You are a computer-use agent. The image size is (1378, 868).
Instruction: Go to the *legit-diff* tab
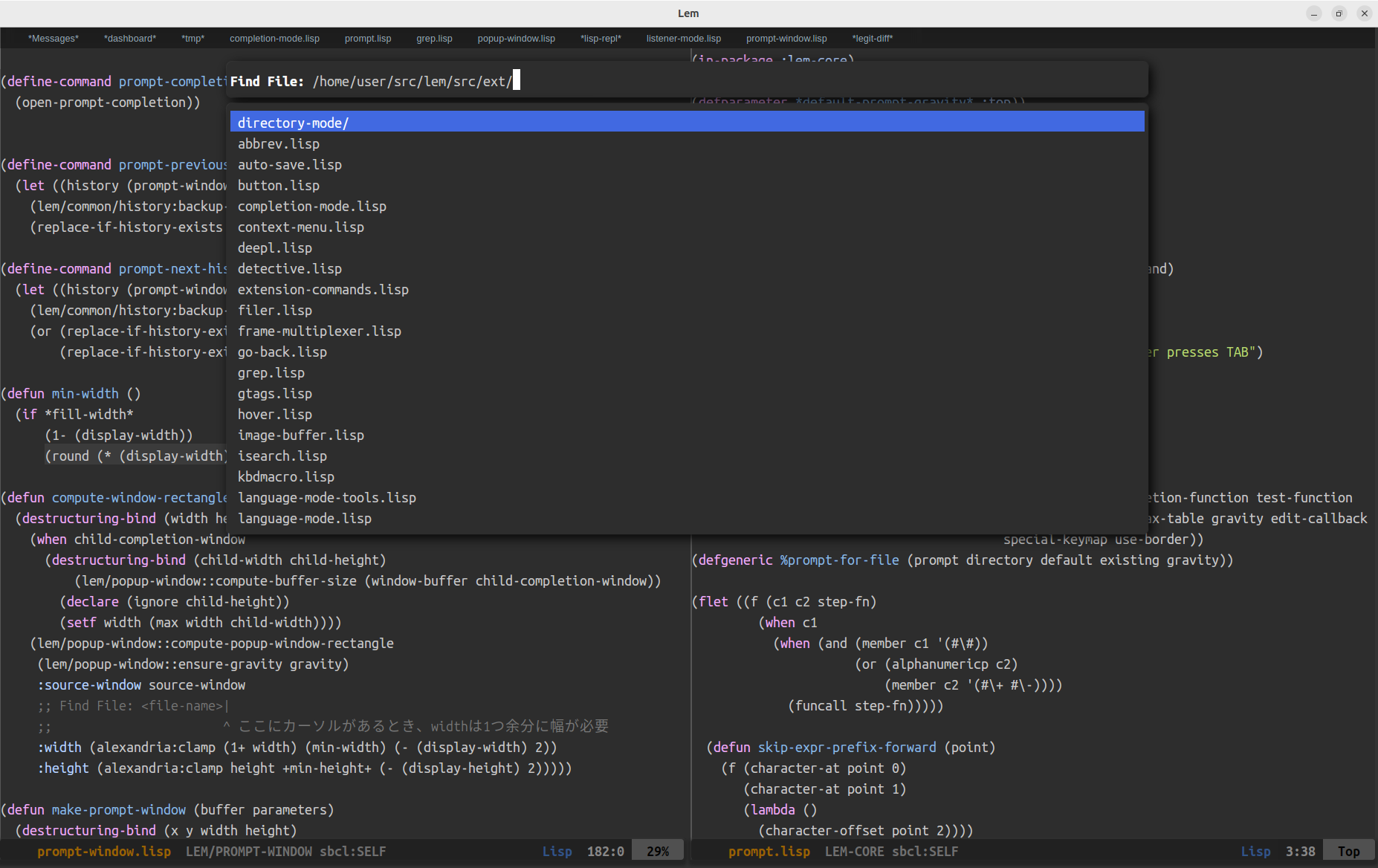point(872,39)
